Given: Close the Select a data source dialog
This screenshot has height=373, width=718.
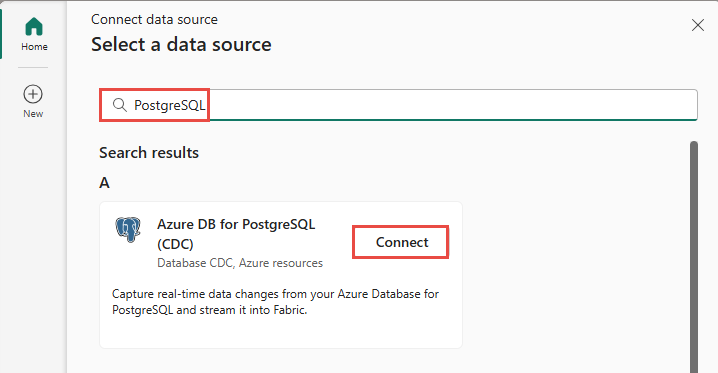Looking at the screenshot, I should (x=697, y=25).
